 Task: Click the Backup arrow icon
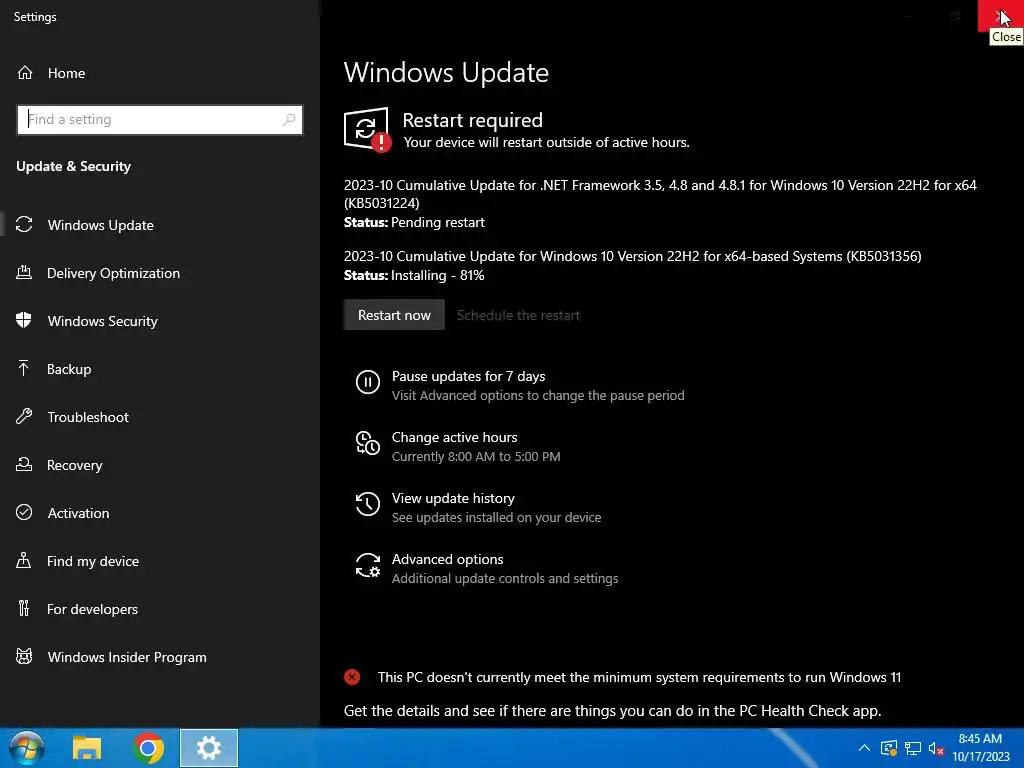click(24, 369)
